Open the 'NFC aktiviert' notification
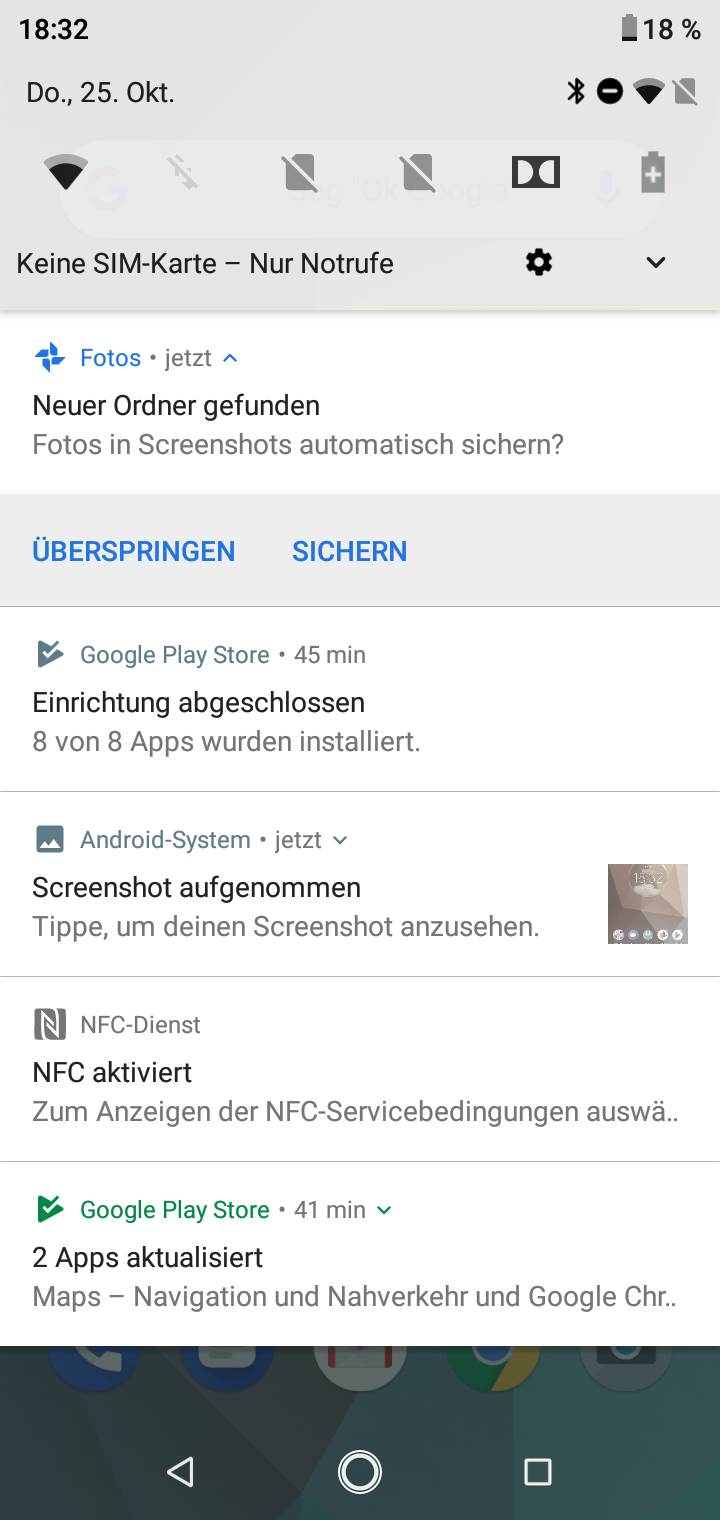720x1520 pixels. click(x=300, y=1091)
